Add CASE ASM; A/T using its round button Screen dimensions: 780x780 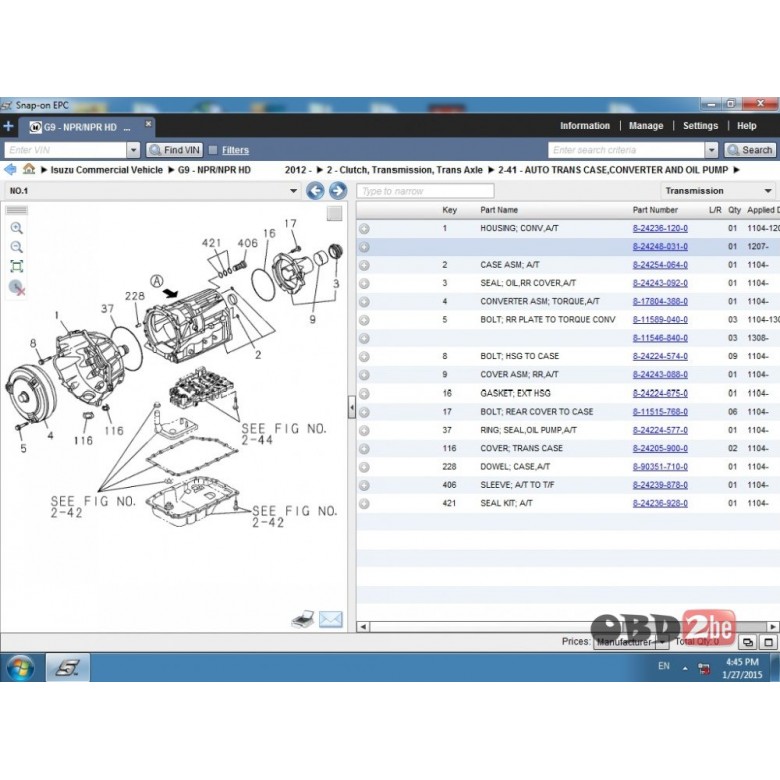tap(364, 265)
